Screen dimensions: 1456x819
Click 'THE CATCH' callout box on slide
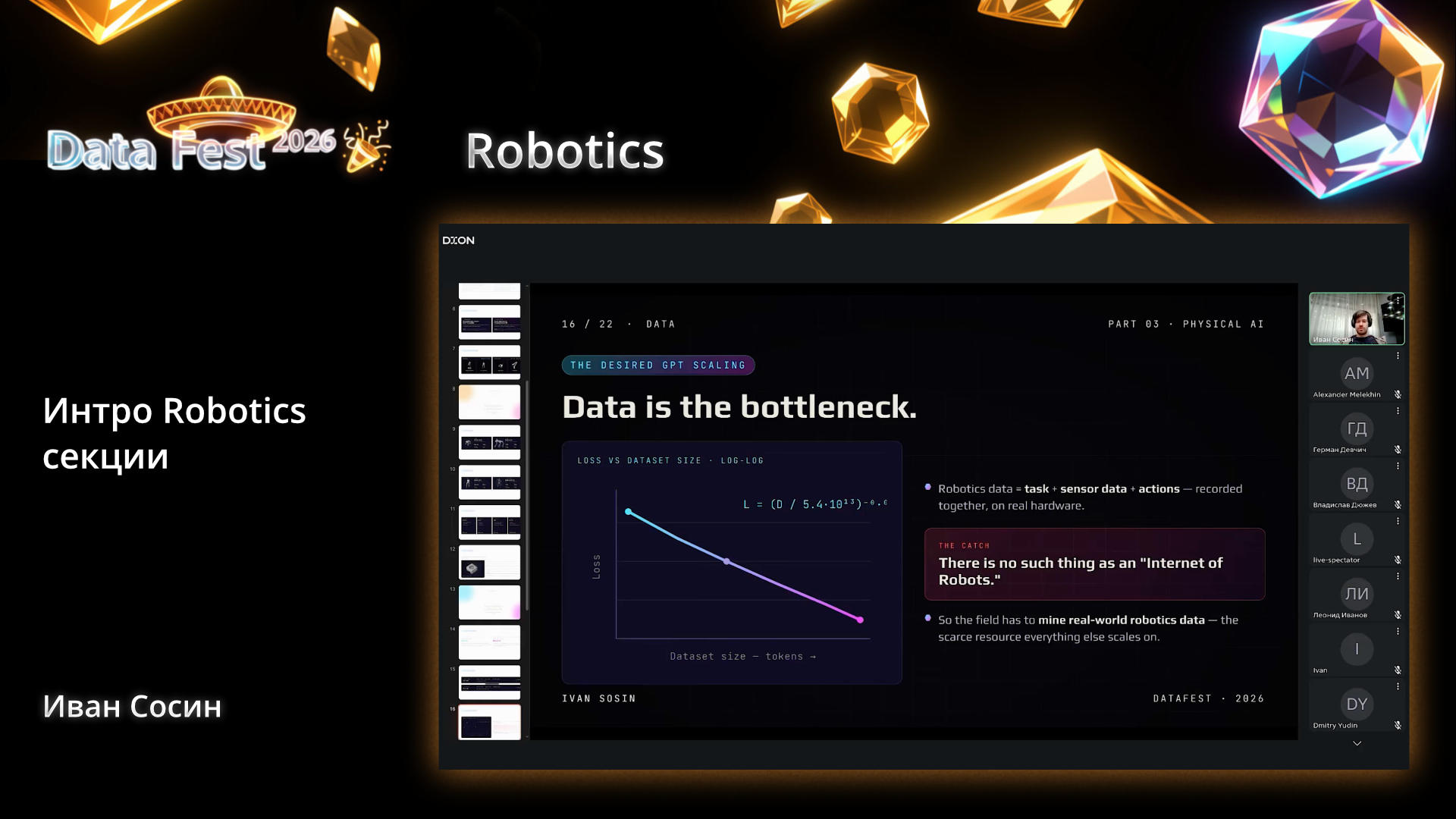click(x=1094, y=564)
